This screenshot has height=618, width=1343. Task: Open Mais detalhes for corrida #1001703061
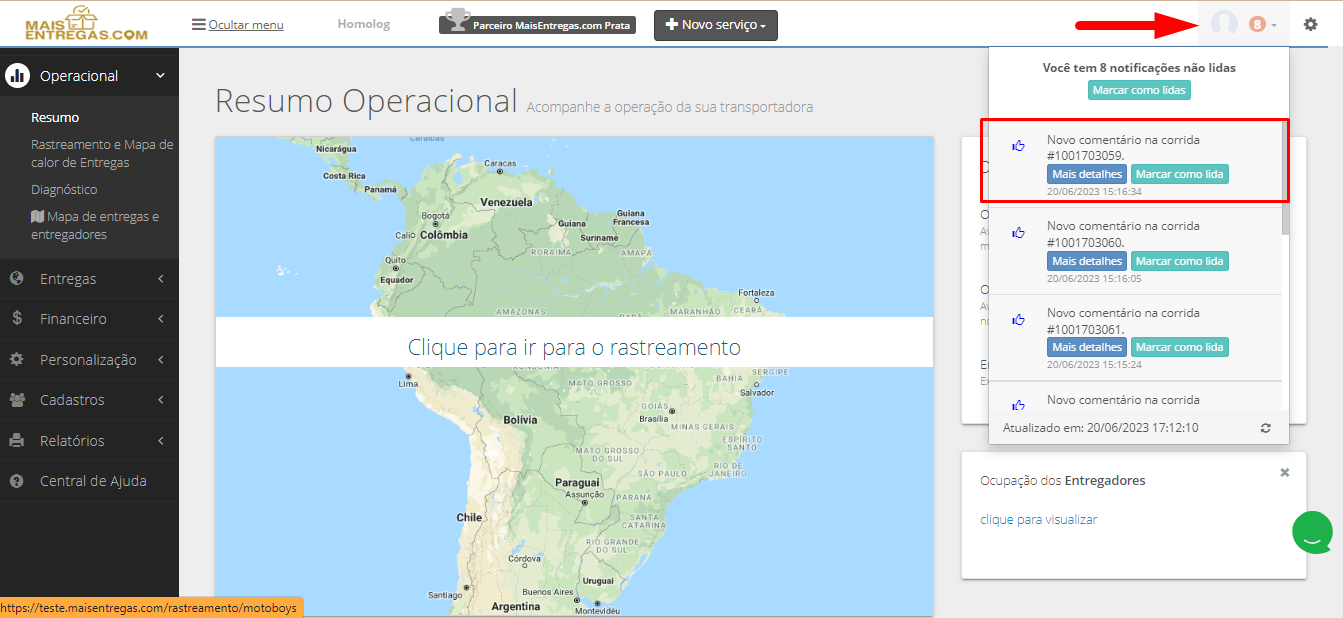pyautogui.click(x=1087, y=347)
